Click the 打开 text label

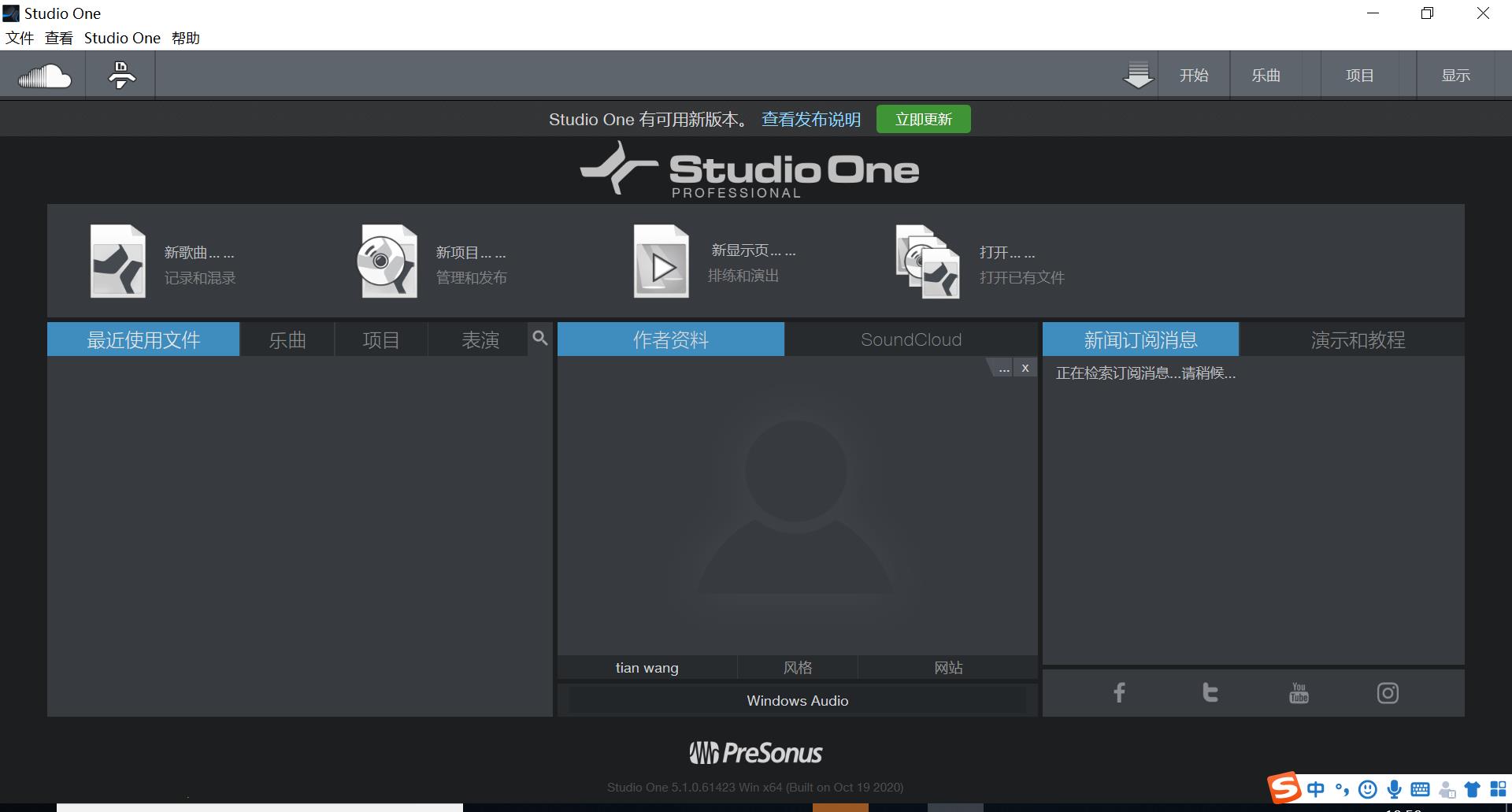click(1007, 253)
